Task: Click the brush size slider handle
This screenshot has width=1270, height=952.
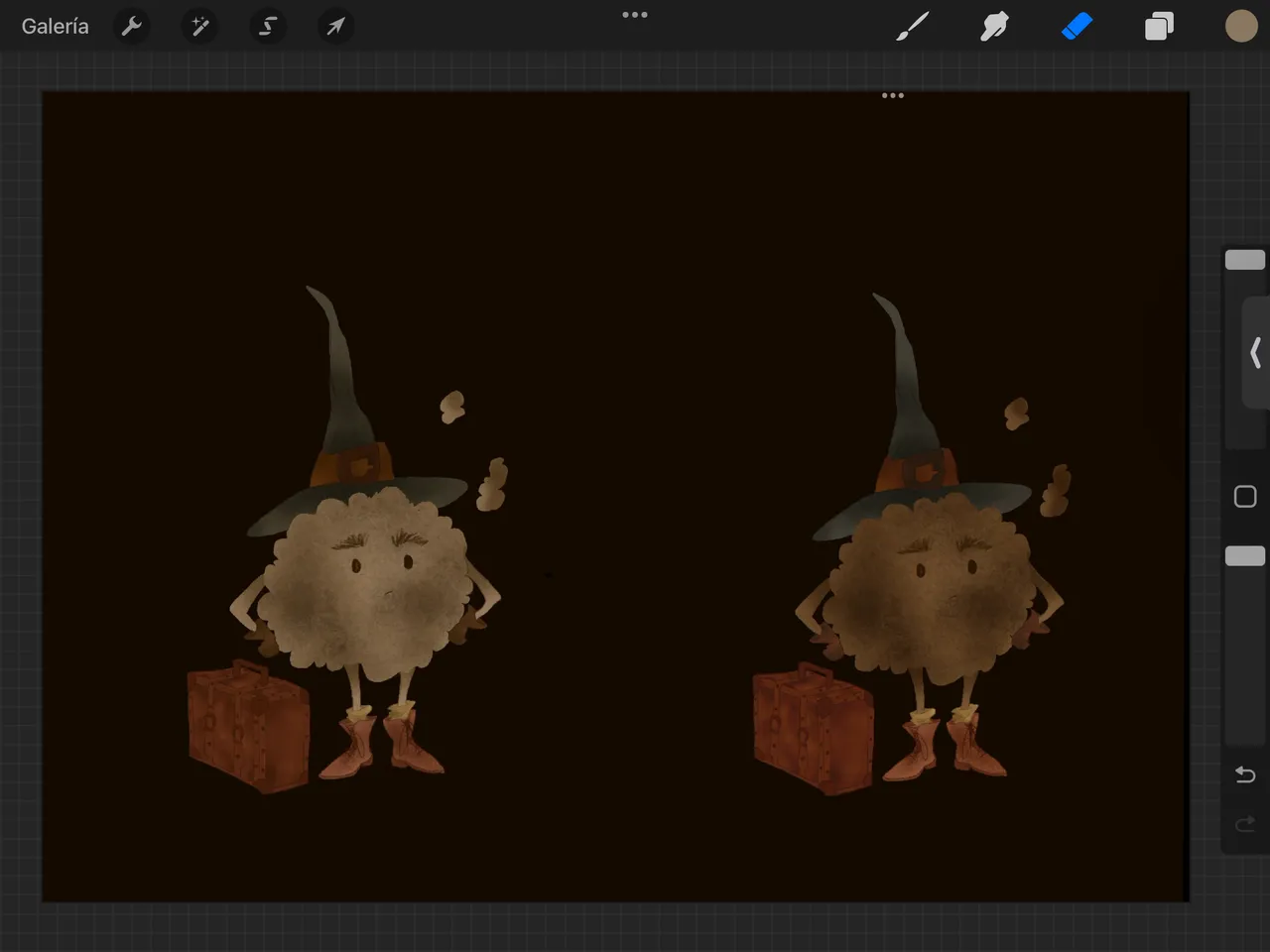Action: coord(1244,260)
